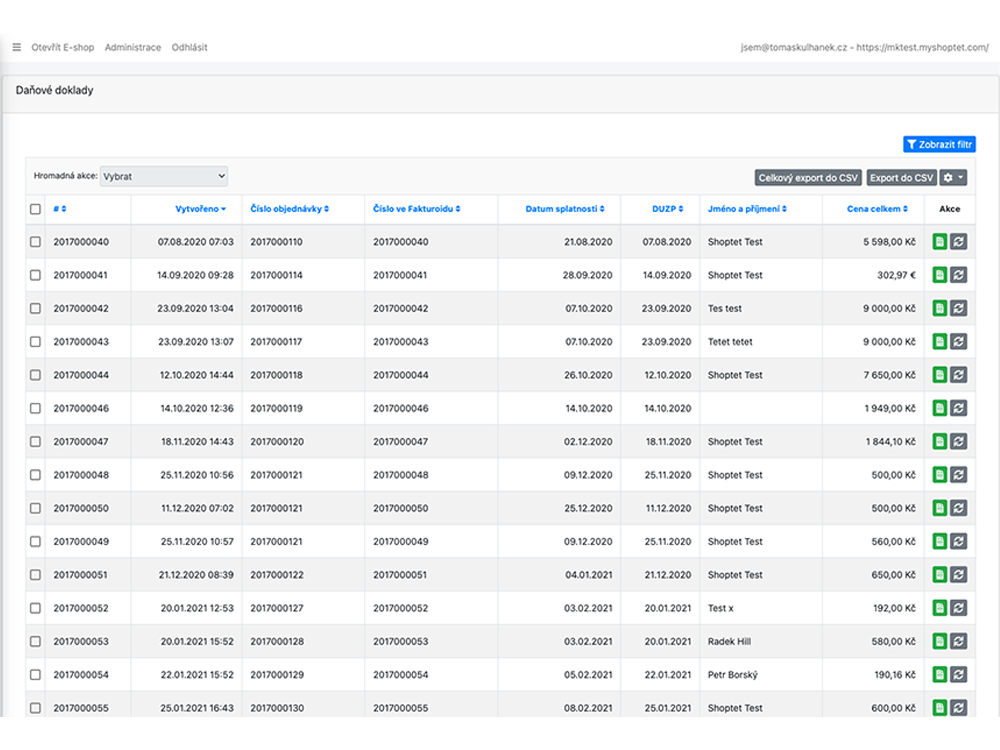Viewport: 1000px width, 750px height.
Task: Click the Daňové doklady heading
Action: tap(54, 91)
